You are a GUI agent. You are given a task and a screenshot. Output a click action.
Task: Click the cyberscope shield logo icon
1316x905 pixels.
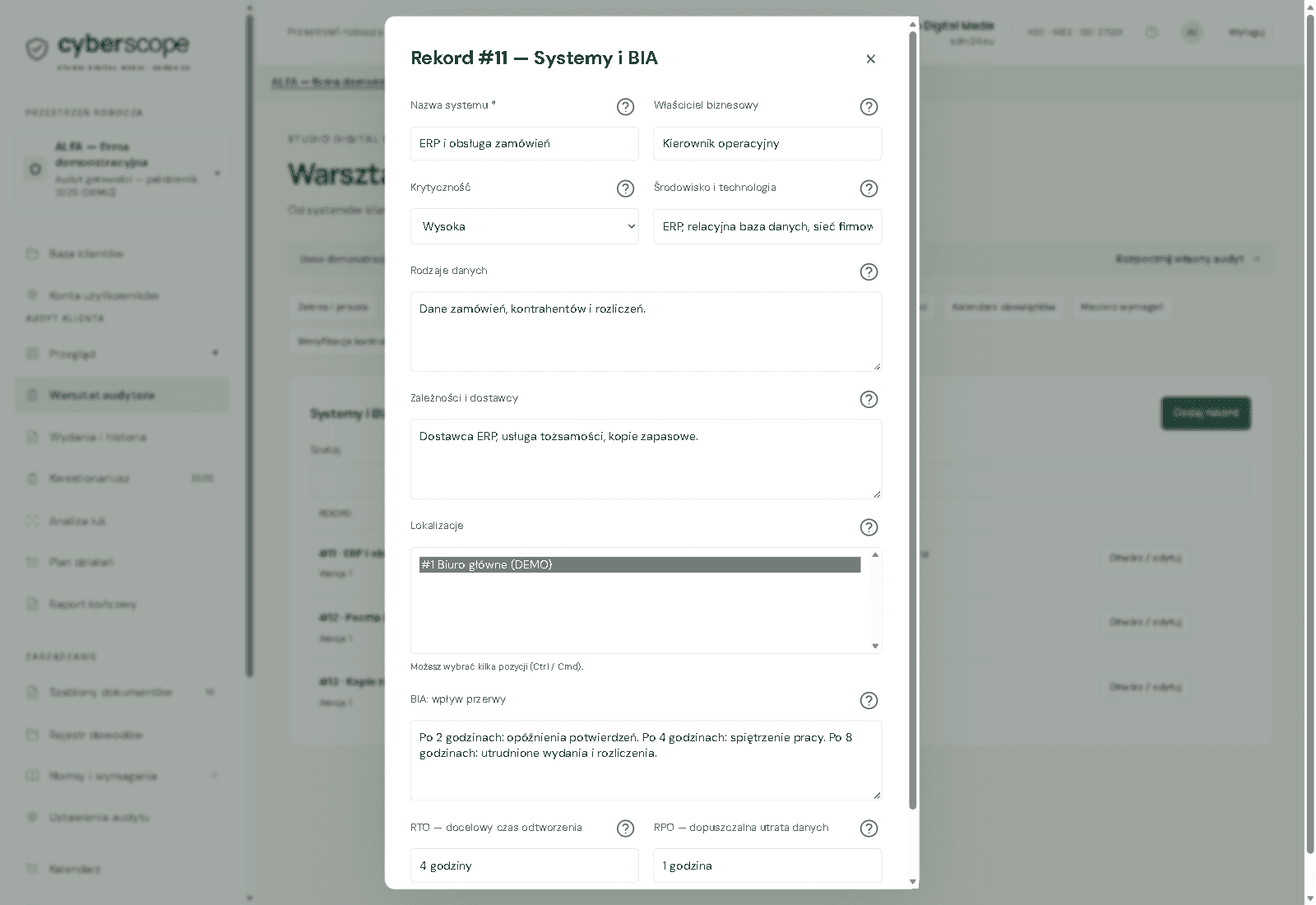click(36, 49)
